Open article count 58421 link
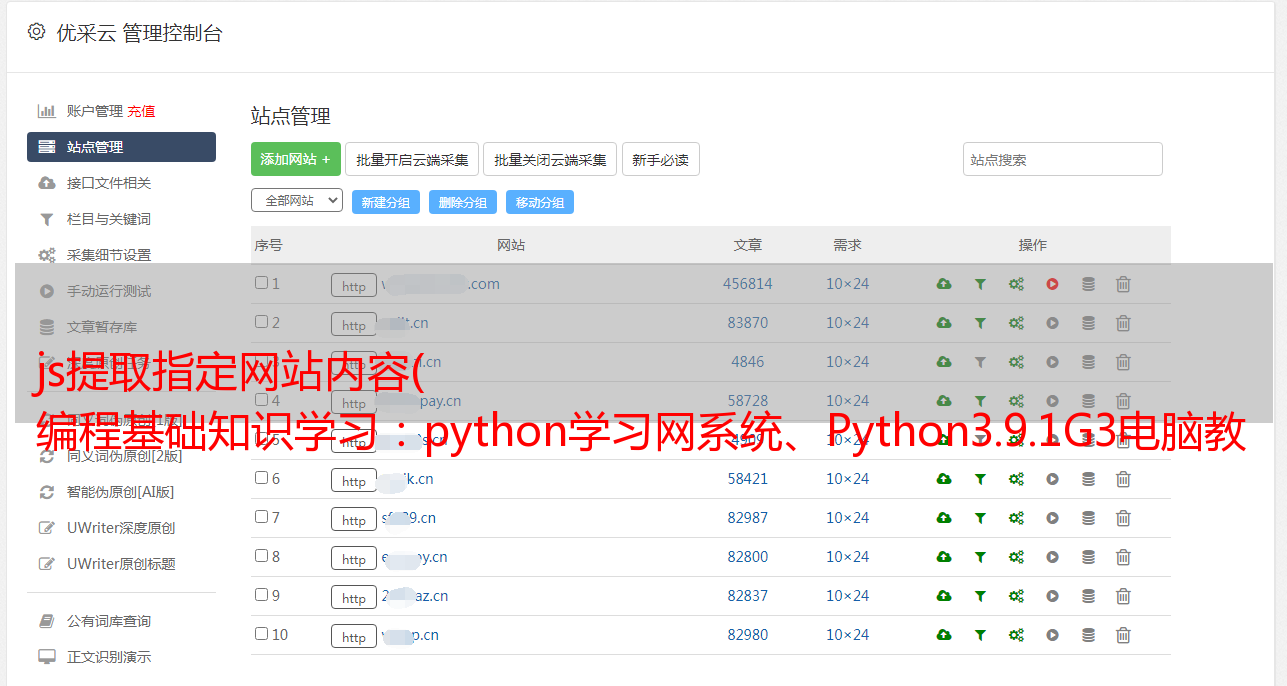The width and height of the screenshot is (1287, 686). click(x=748, y=479)
